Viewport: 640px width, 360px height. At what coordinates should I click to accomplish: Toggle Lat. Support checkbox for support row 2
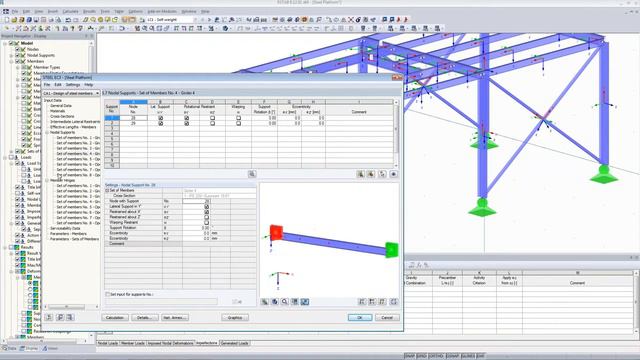tap(160, 123)
